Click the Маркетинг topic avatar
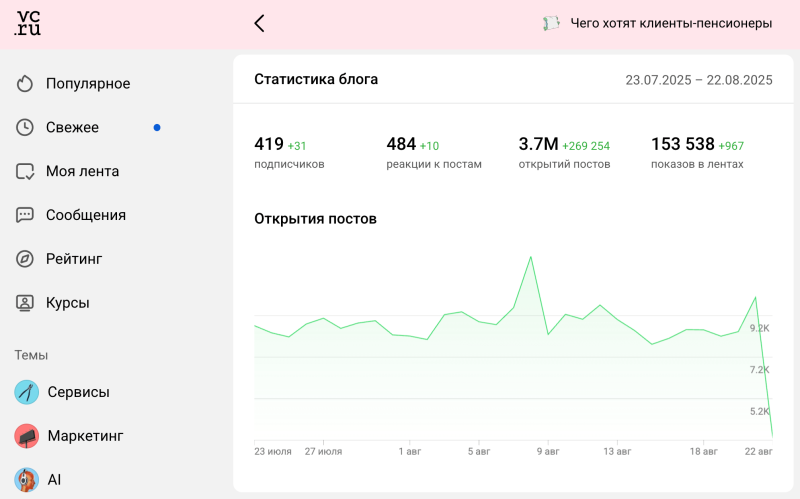The height and width of the screenshot is (499, 800). point(27,436)
